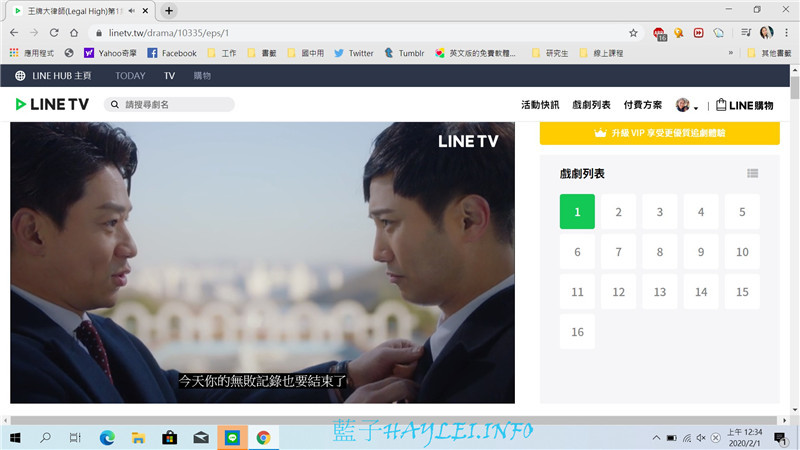Switch to 購物 tab

pos(202,76)
